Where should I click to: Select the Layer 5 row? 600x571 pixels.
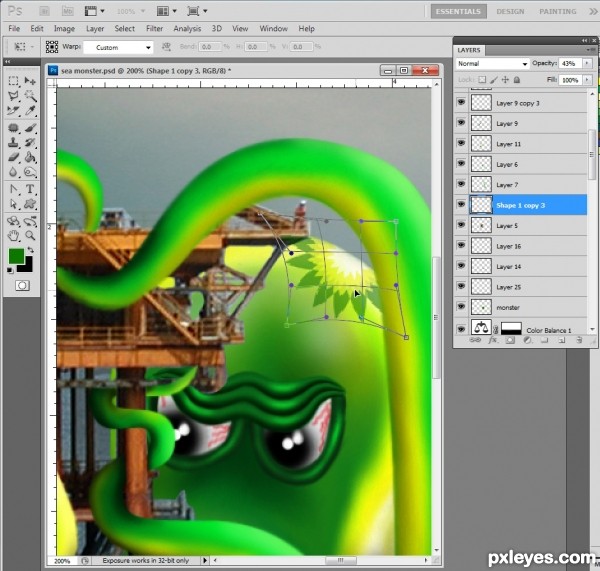click(x=521, y=226)
